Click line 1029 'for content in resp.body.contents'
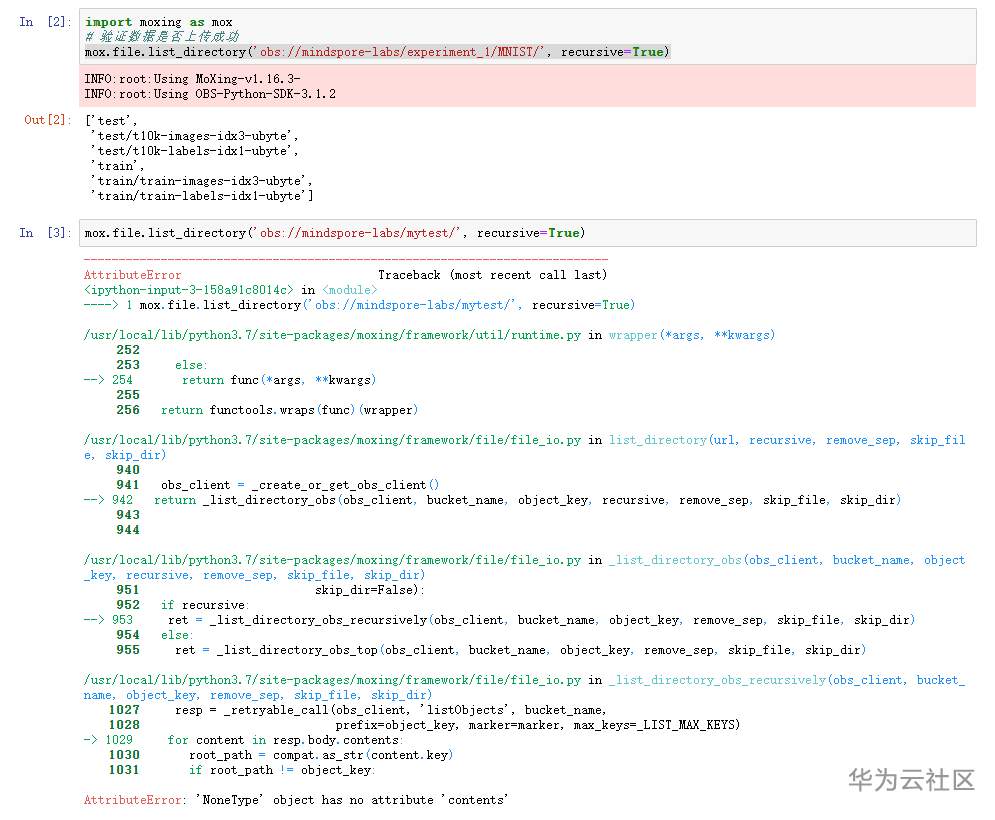Viewport: 995px width, 820px height. tap(286, 740)
